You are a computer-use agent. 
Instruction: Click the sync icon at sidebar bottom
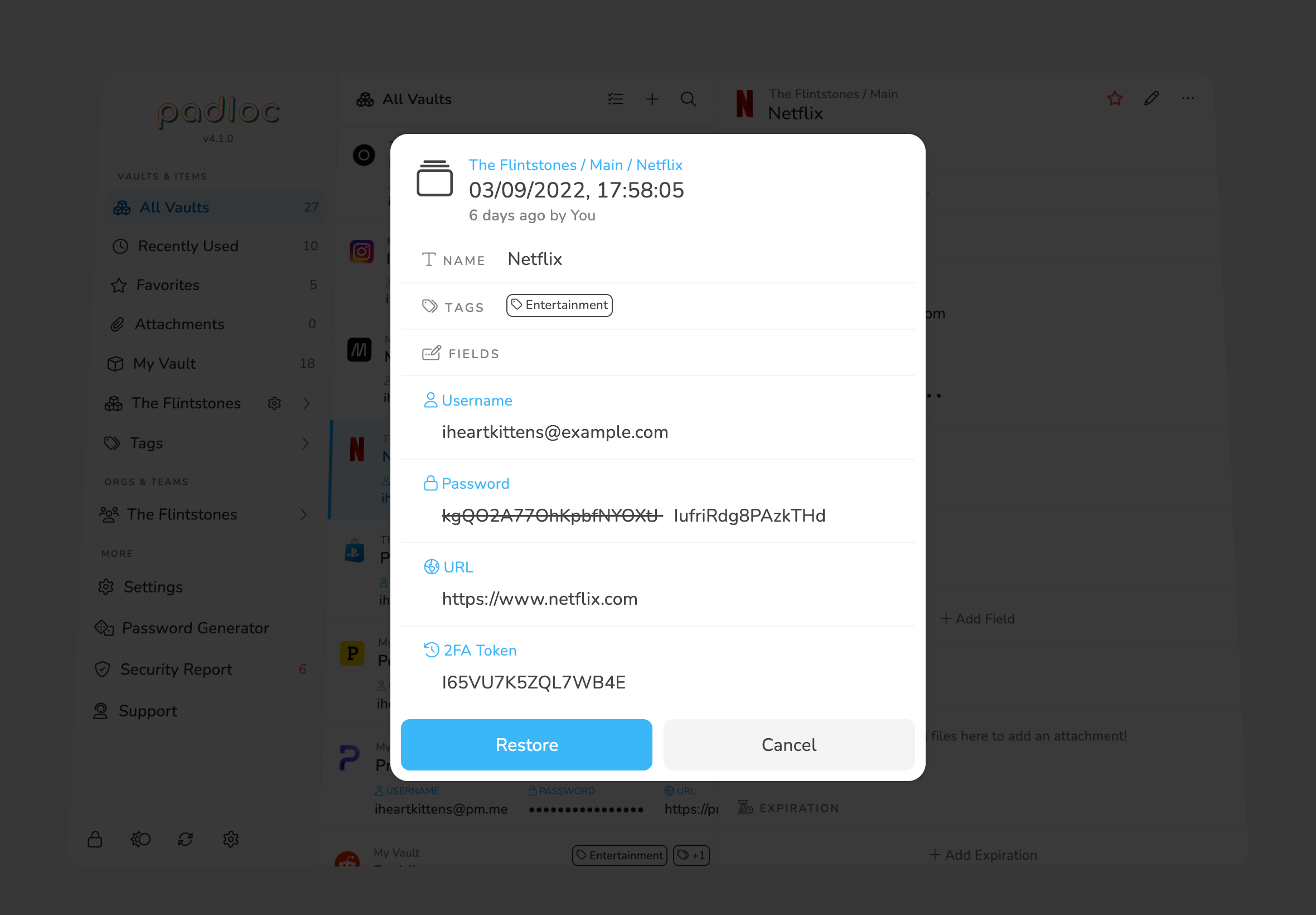click(x=185, y=839)
